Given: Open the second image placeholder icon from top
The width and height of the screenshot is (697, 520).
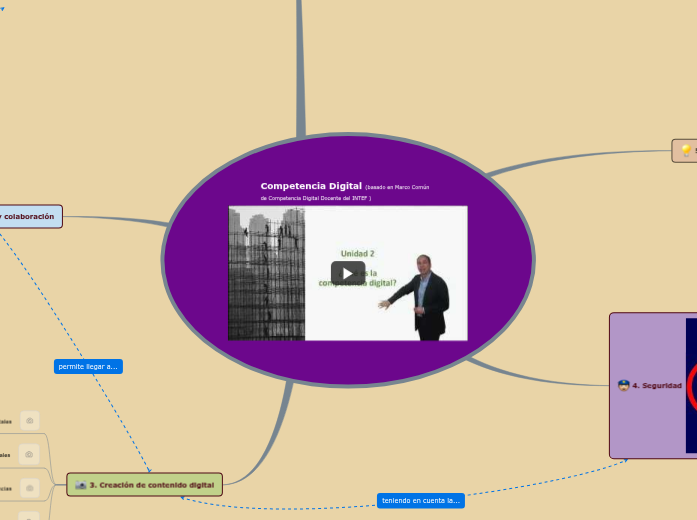Looking at the screenshot, I should (30, 454).
